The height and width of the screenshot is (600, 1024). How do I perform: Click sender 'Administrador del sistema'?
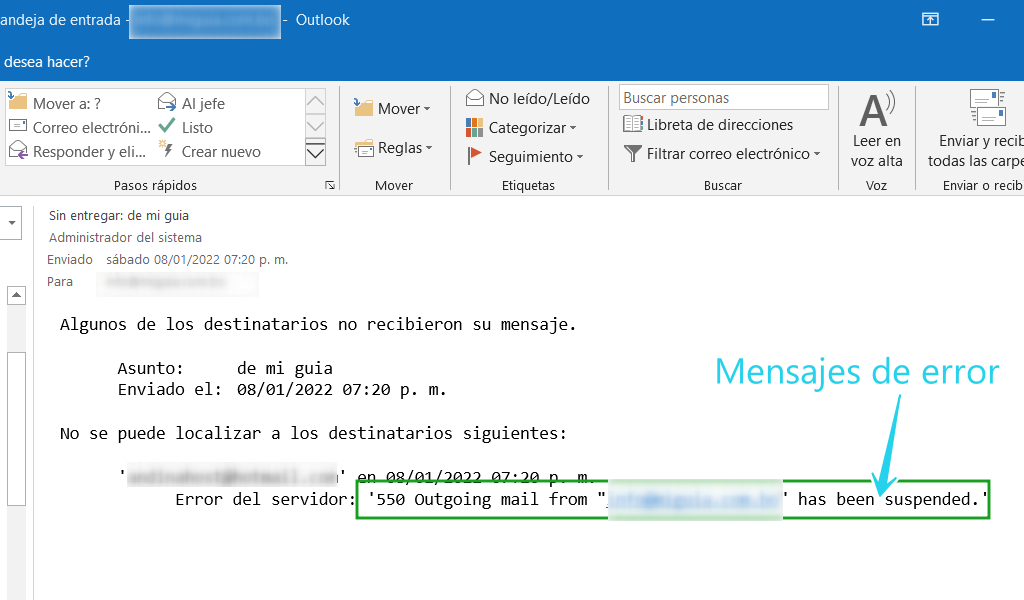(125, 238)
